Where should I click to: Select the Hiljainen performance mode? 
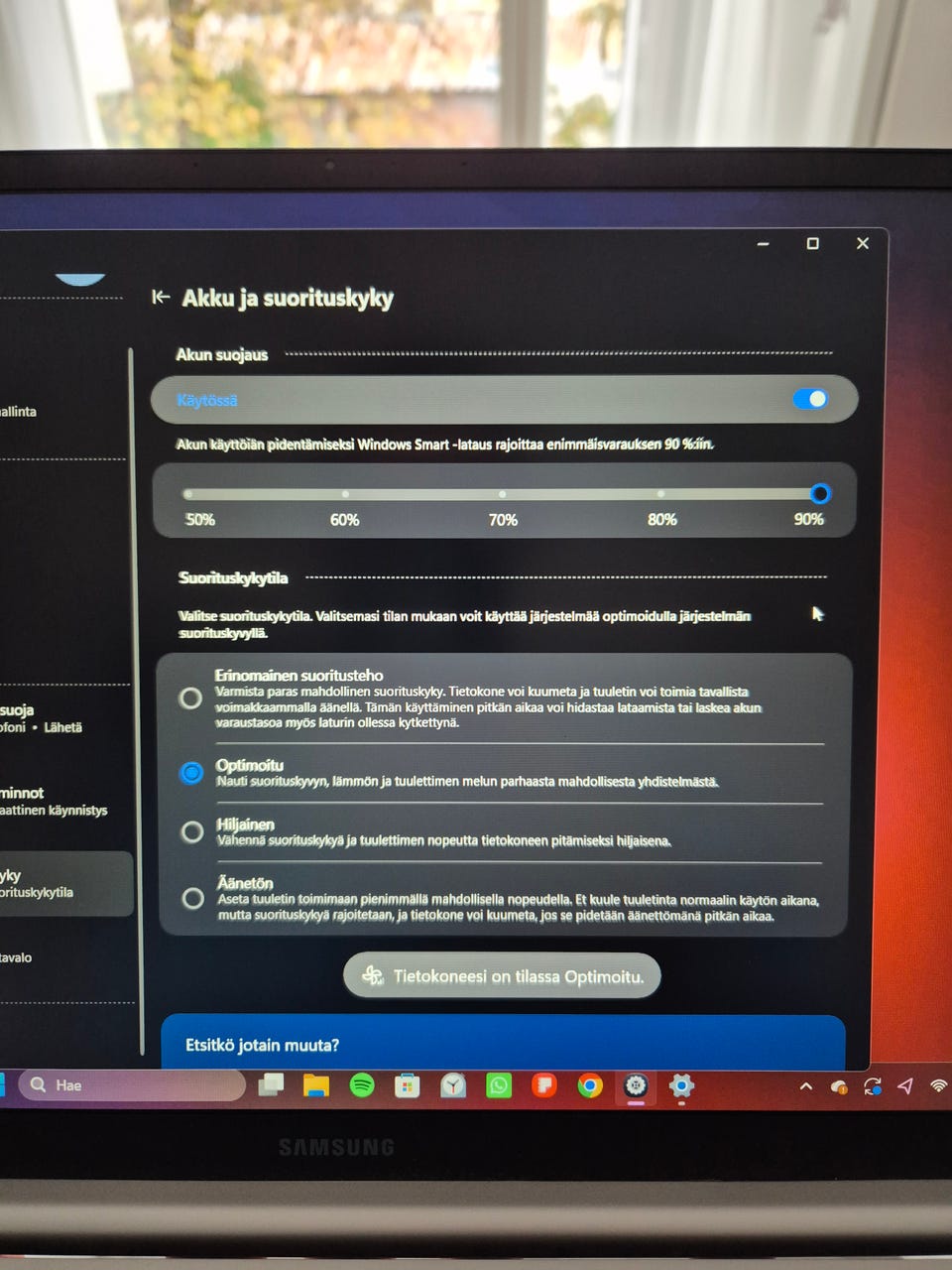[x=192, y=831]
